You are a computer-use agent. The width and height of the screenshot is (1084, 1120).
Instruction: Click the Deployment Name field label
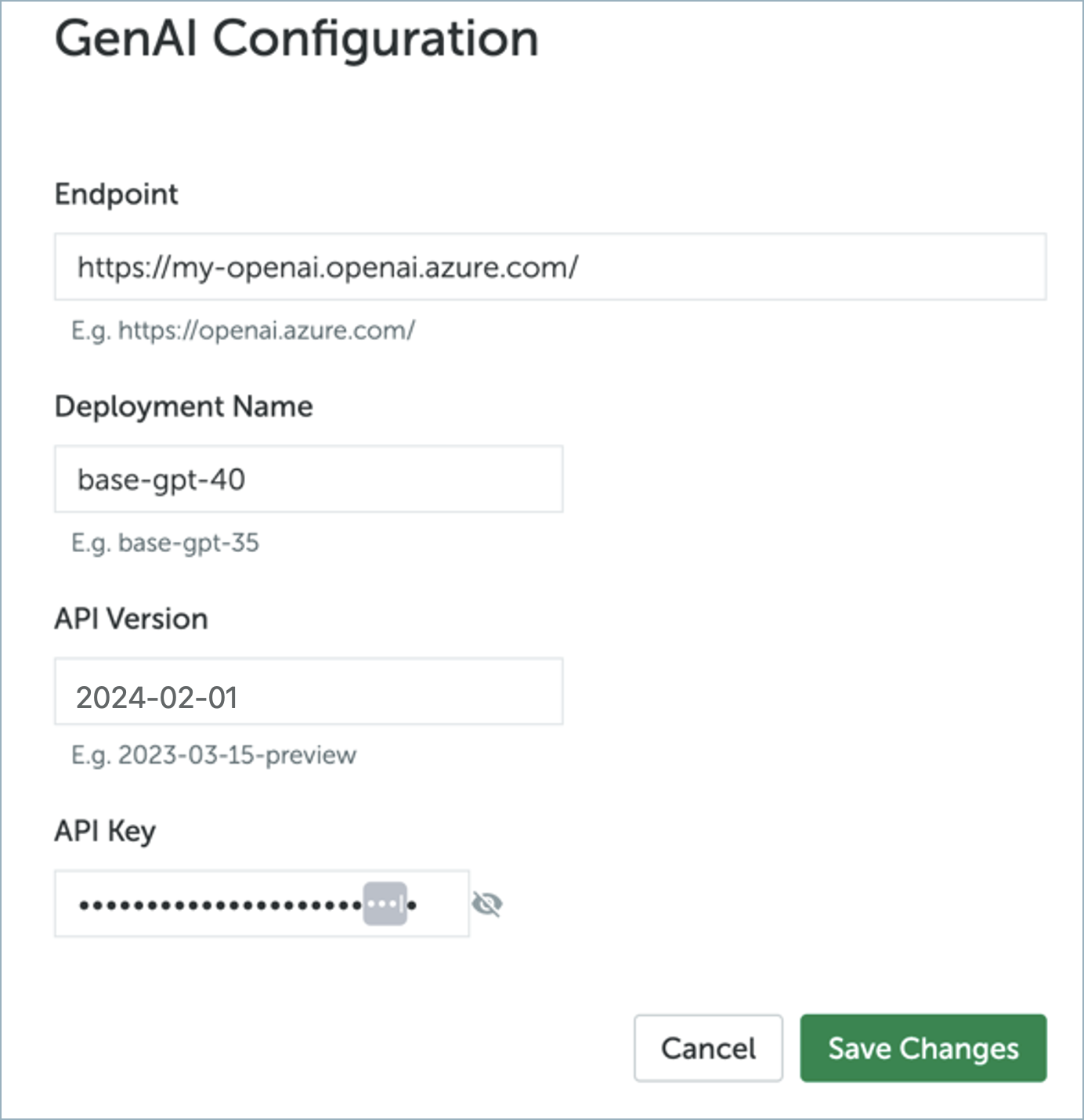point(183,406)
